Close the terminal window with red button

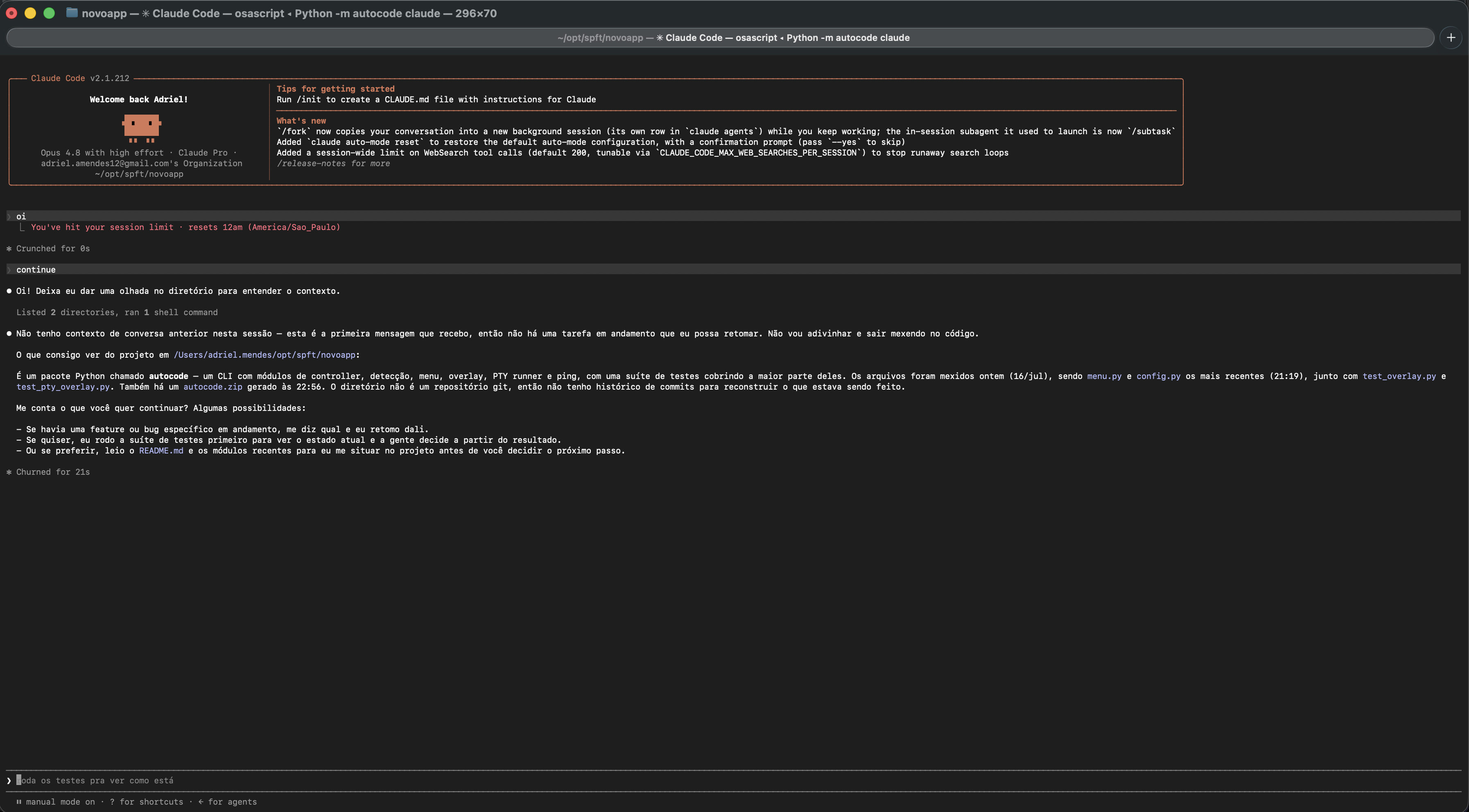pos(11,13)
